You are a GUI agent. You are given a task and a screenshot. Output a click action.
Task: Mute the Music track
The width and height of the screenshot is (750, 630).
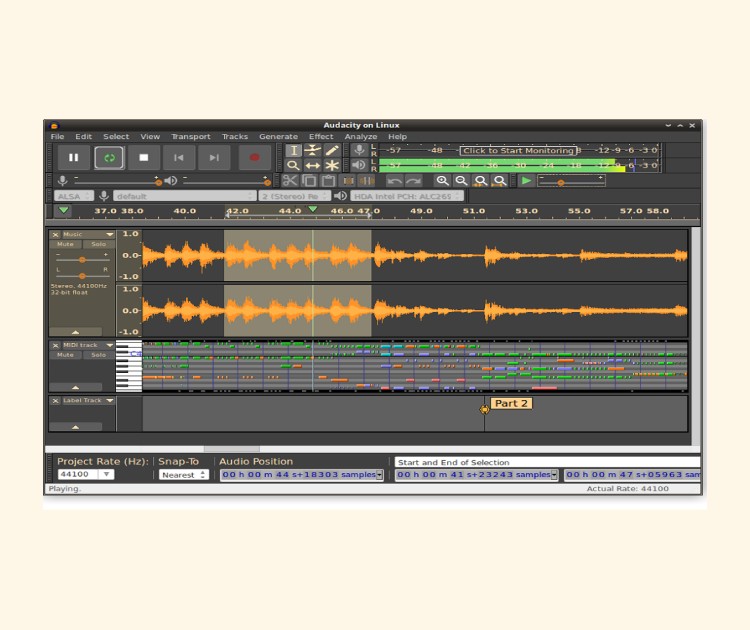coord(66,244)
